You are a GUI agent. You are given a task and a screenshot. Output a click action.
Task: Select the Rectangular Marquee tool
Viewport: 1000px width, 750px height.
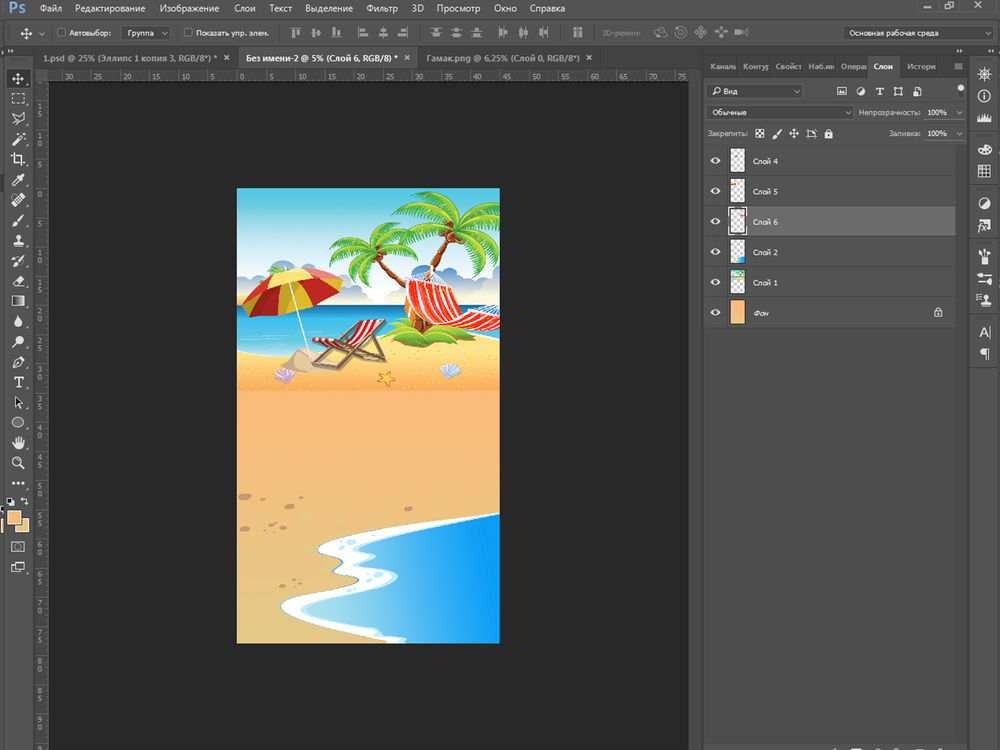pyautogui.click(x=18, y=99)
